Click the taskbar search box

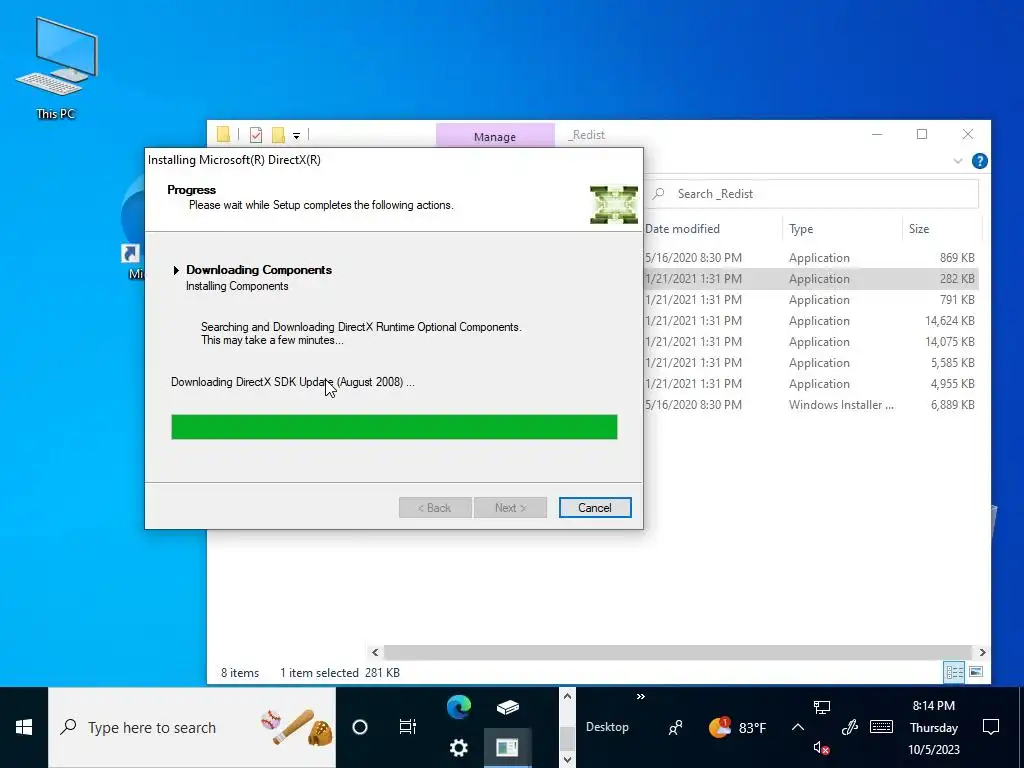[192, 728]
